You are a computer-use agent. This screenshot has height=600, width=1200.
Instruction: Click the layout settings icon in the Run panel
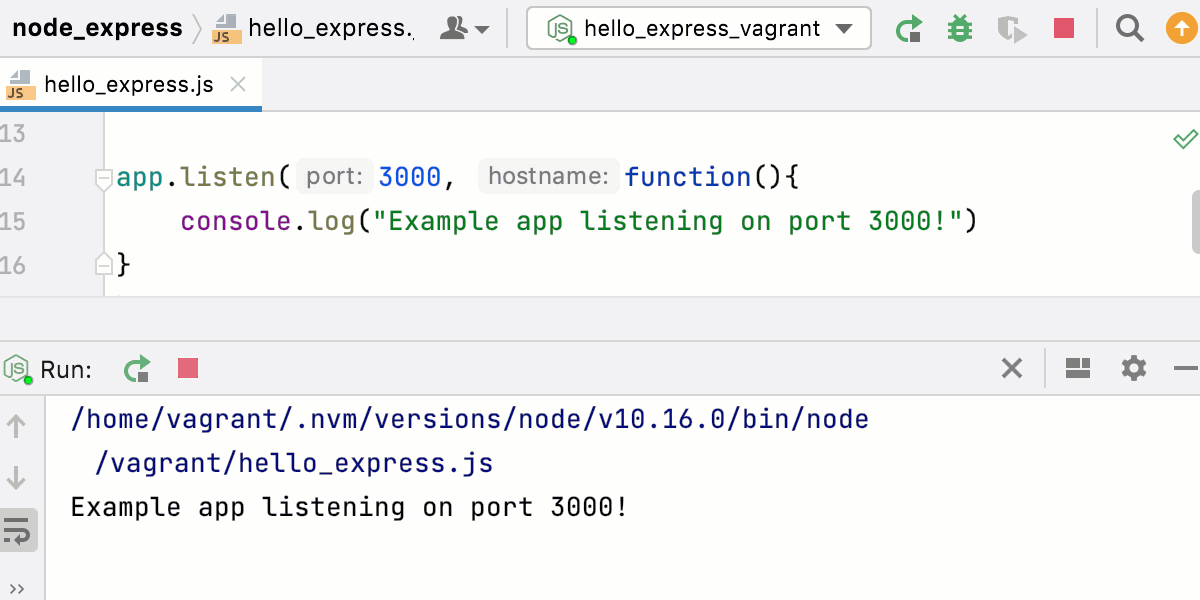coord(1078,369)
